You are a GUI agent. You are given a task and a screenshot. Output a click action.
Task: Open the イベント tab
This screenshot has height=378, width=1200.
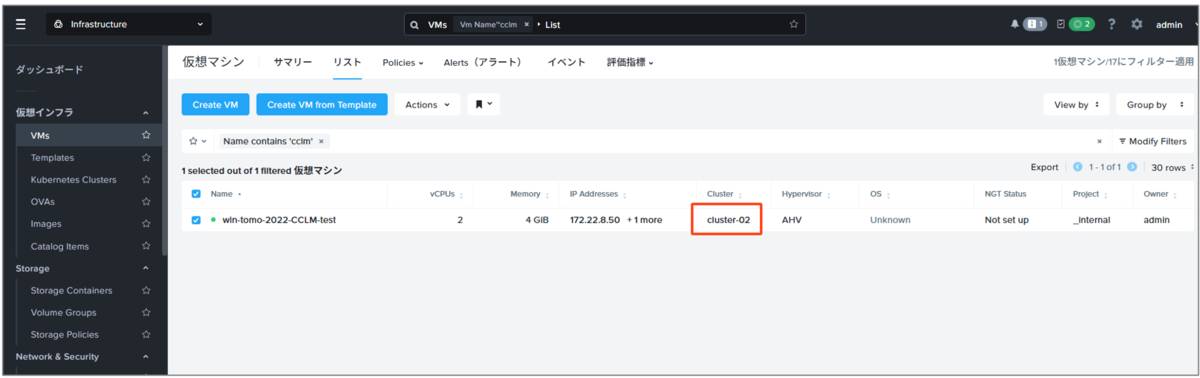point(566,62)
